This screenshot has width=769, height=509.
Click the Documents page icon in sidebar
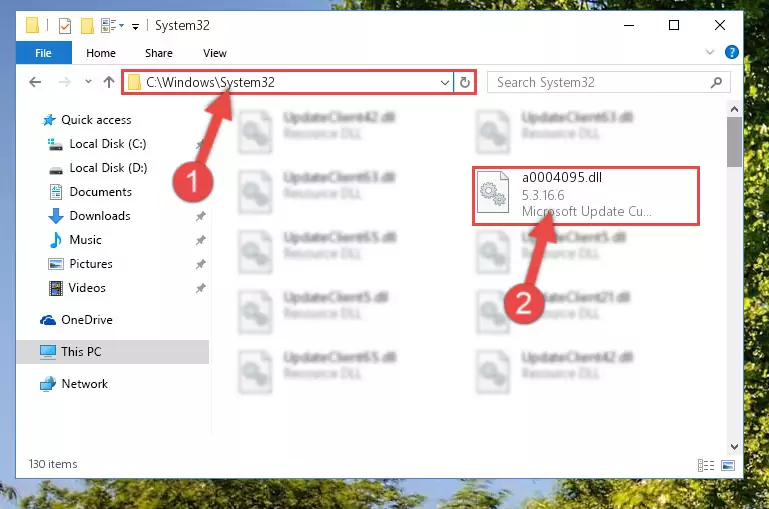(x=55, y=192)
